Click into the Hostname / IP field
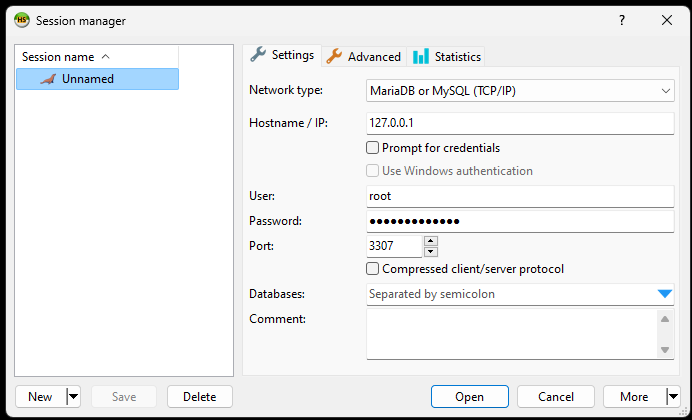 [x=520, y=123]
